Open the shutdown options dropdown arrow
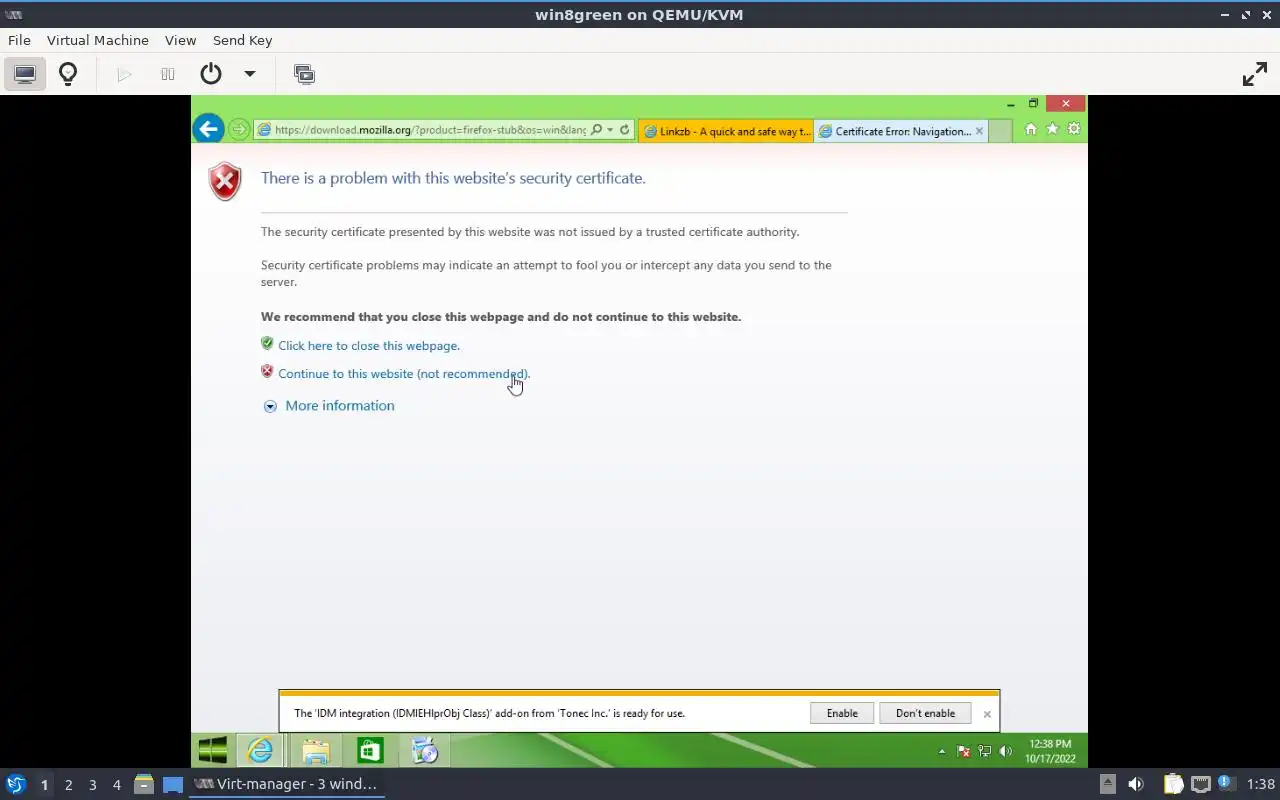The width and height of the screenshot is (1280, 800). (x=250, y=74)
